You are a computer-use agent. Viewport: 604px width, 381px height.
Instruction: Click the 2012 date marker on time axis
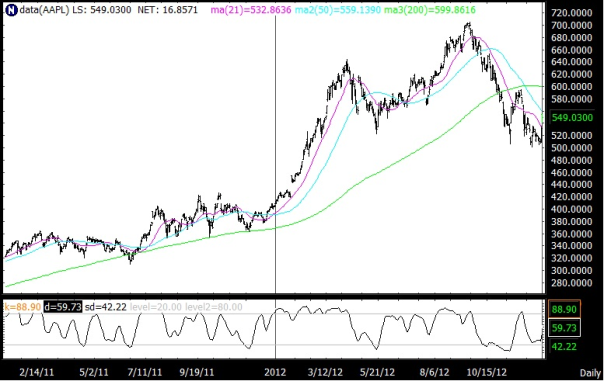275,373
